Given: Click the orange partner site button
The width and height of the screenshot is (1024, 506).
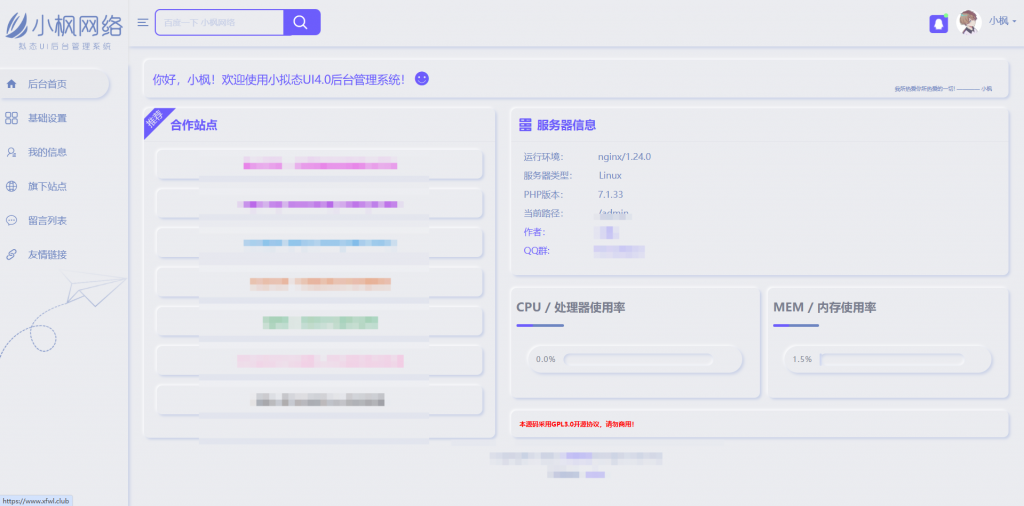Looking at the screenshot, I should pos(319,281).
